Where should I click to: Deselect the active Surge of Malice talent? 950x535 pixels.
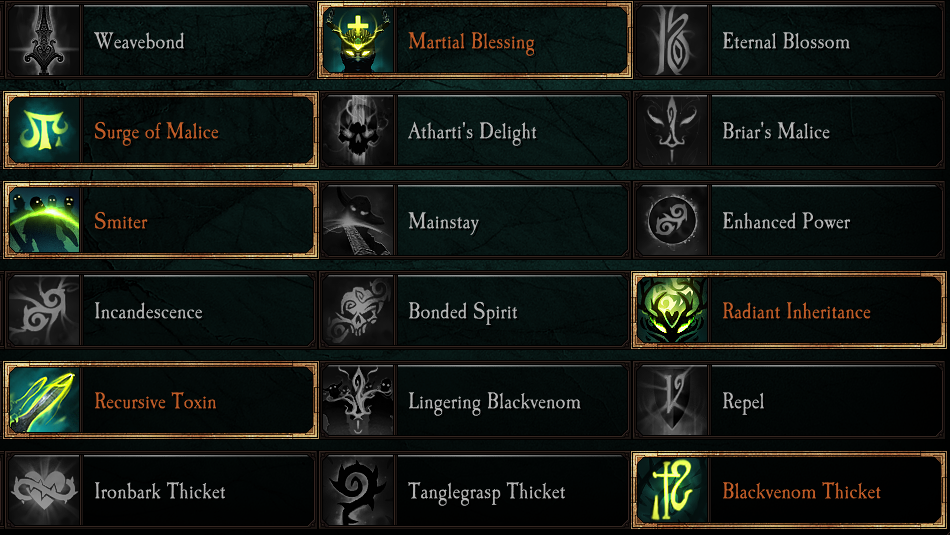(156, 131)
